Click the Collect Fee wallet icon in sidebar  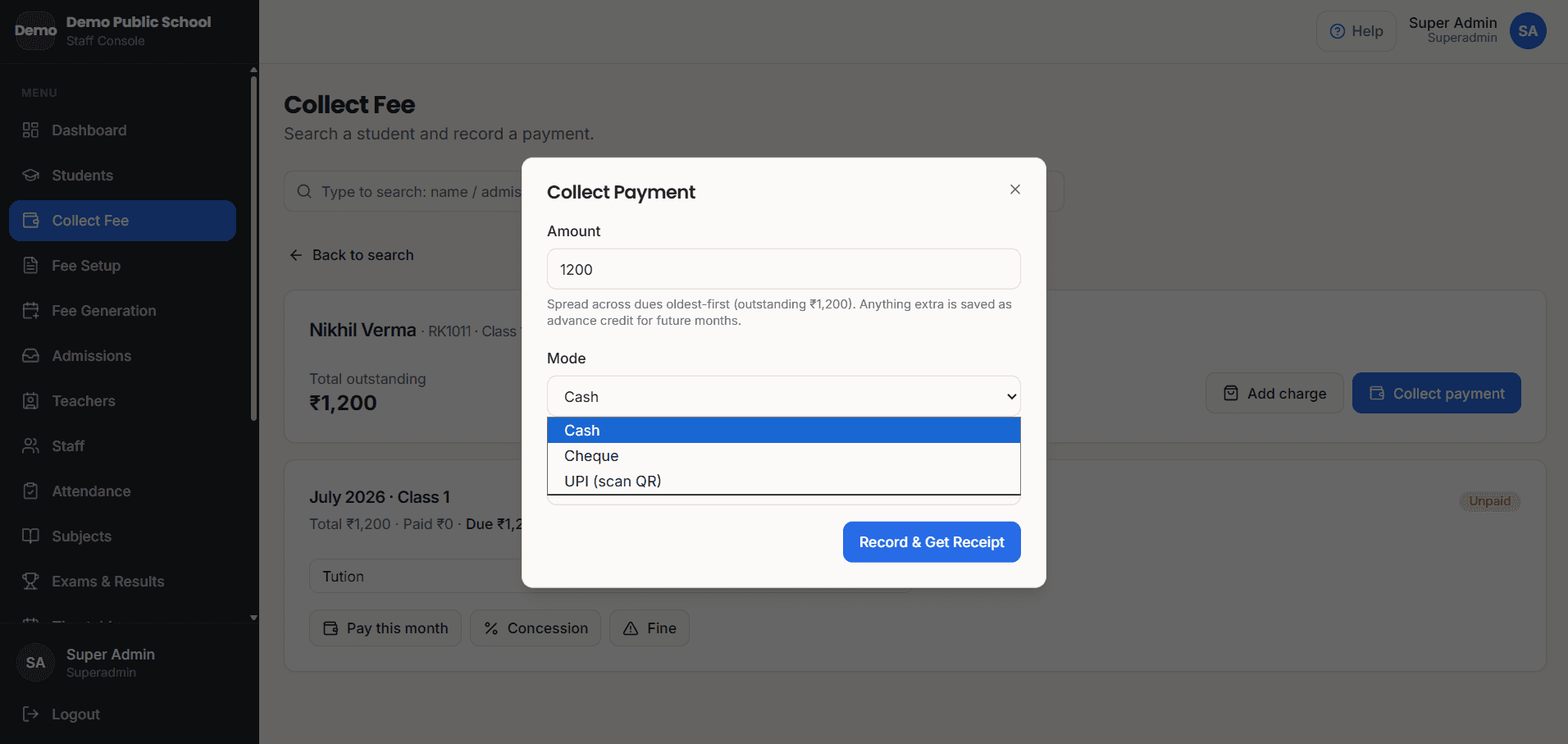[31, 221]
